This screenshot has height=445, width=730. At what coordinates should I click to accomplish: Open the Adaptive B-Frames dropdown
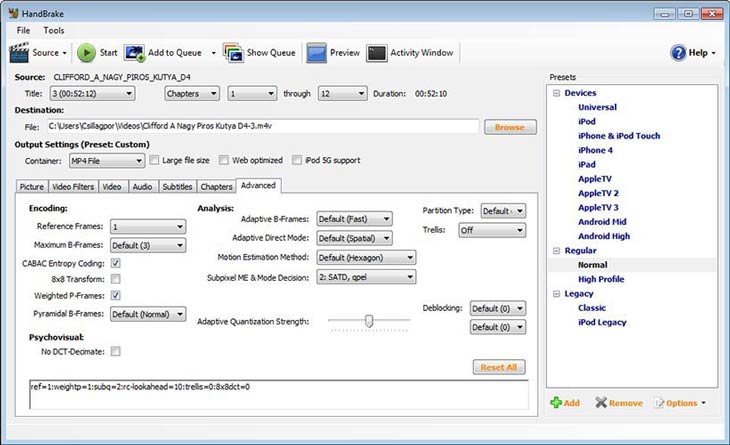click(354, 219)
